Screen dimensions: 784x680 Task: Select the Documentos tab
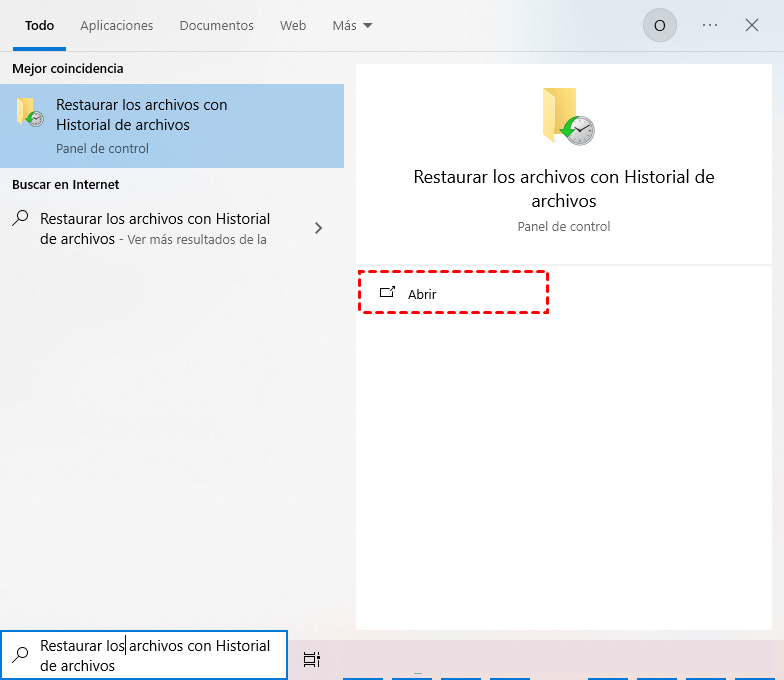pos(216,26)
